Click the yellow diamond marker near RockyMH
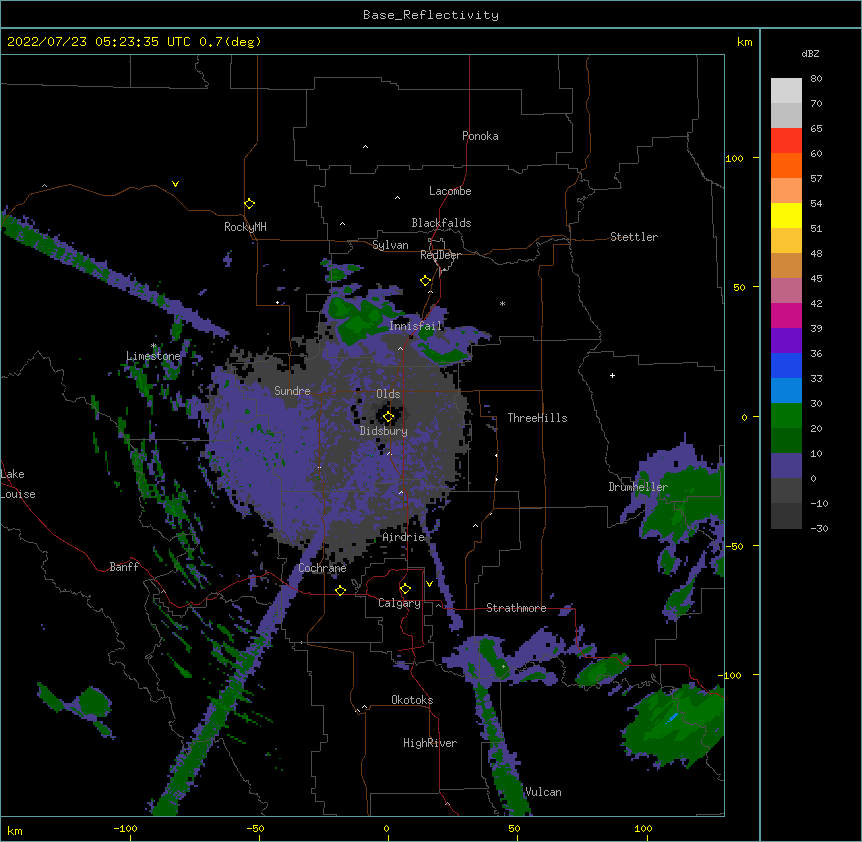 pyautogui.click(x=249, y=204)
